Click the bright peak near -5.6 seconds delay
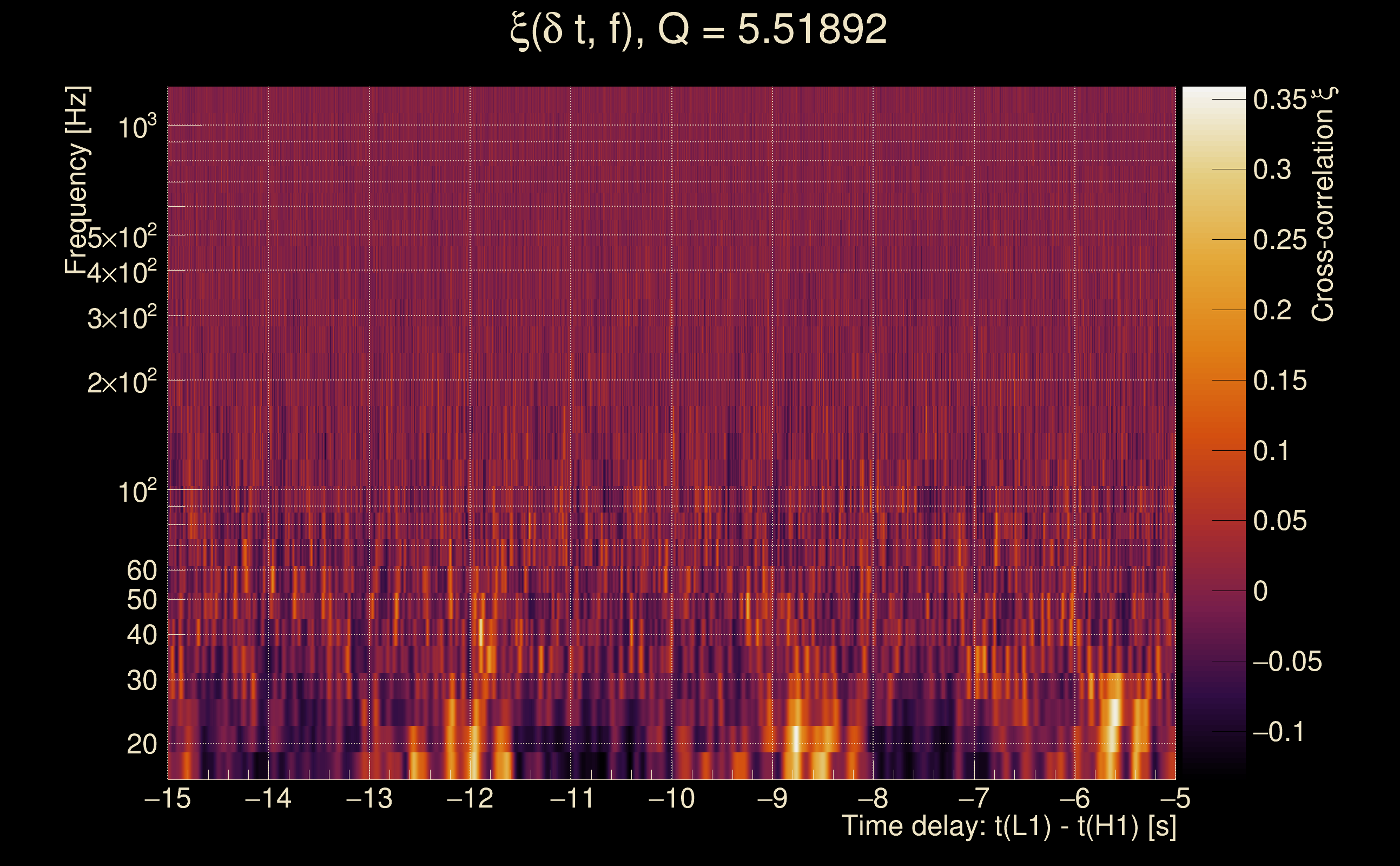The height and width of the screenshot is (866, 1400). (1114, 713)
